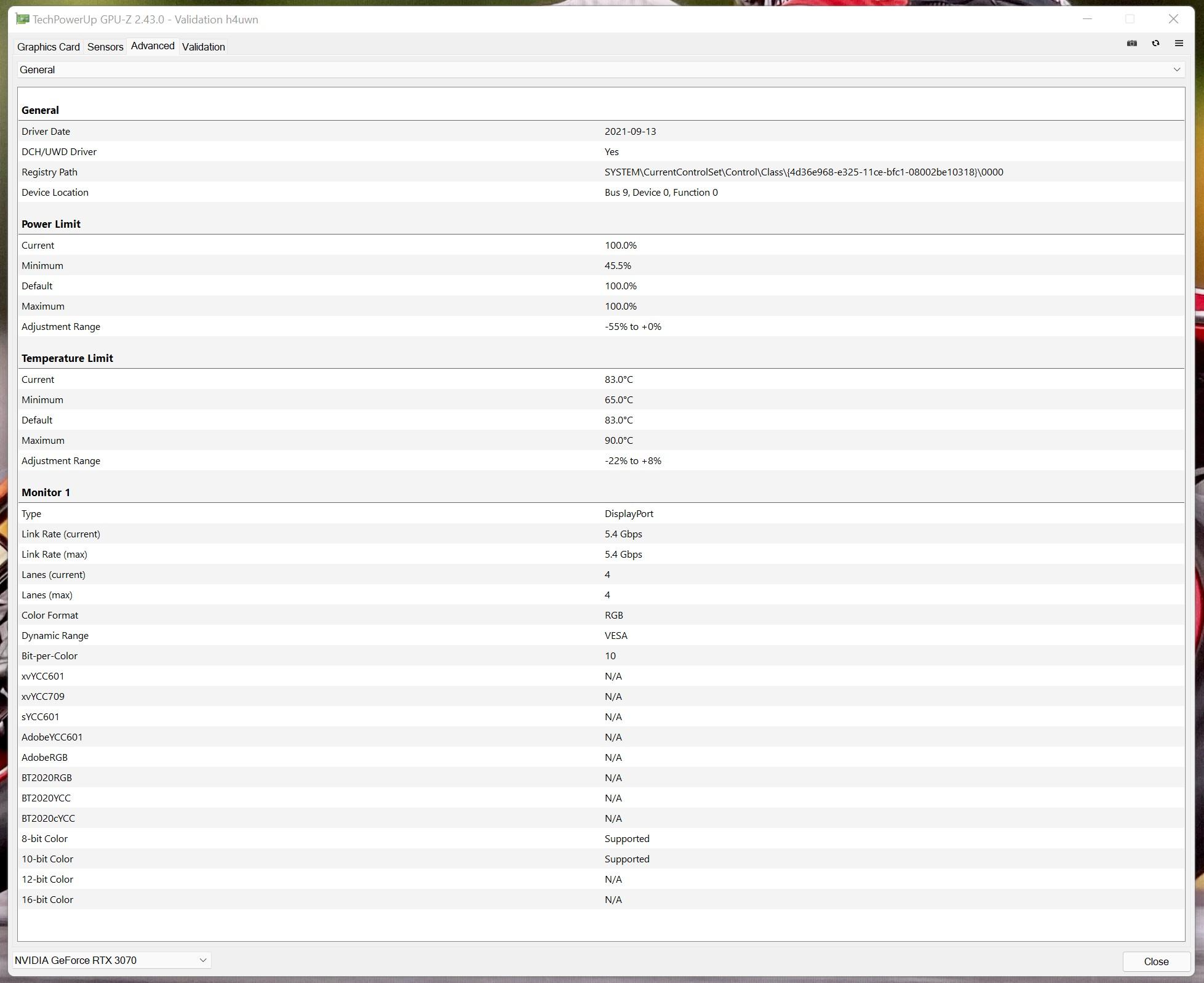Open the NVIDIA GeForce RTX 3070 GPU selector
This screenshot has height=983, width=1204.
coord(112,960)
